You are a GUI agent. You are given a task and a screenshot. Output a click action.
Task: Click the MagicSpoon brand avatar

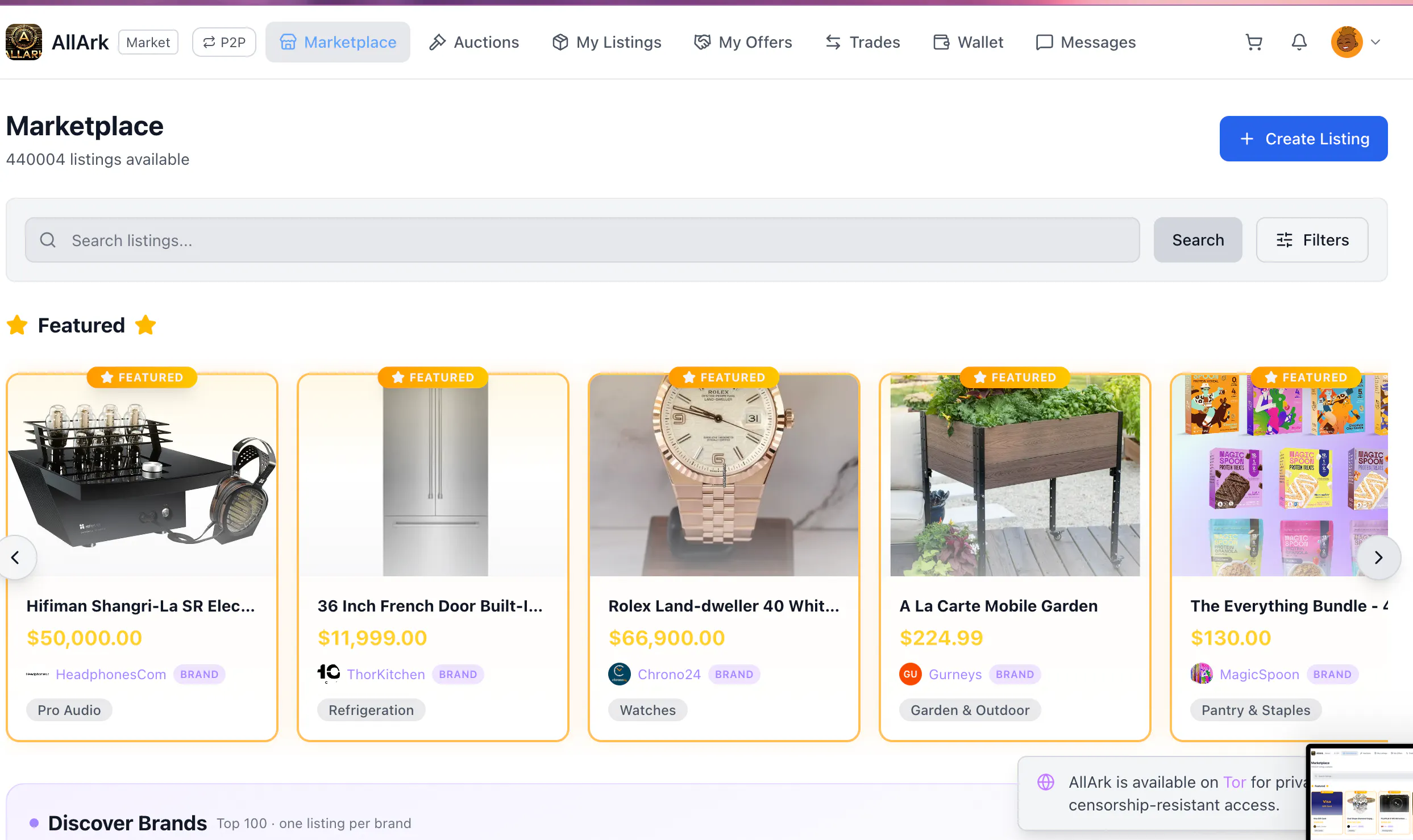(x=1202, y=674)
